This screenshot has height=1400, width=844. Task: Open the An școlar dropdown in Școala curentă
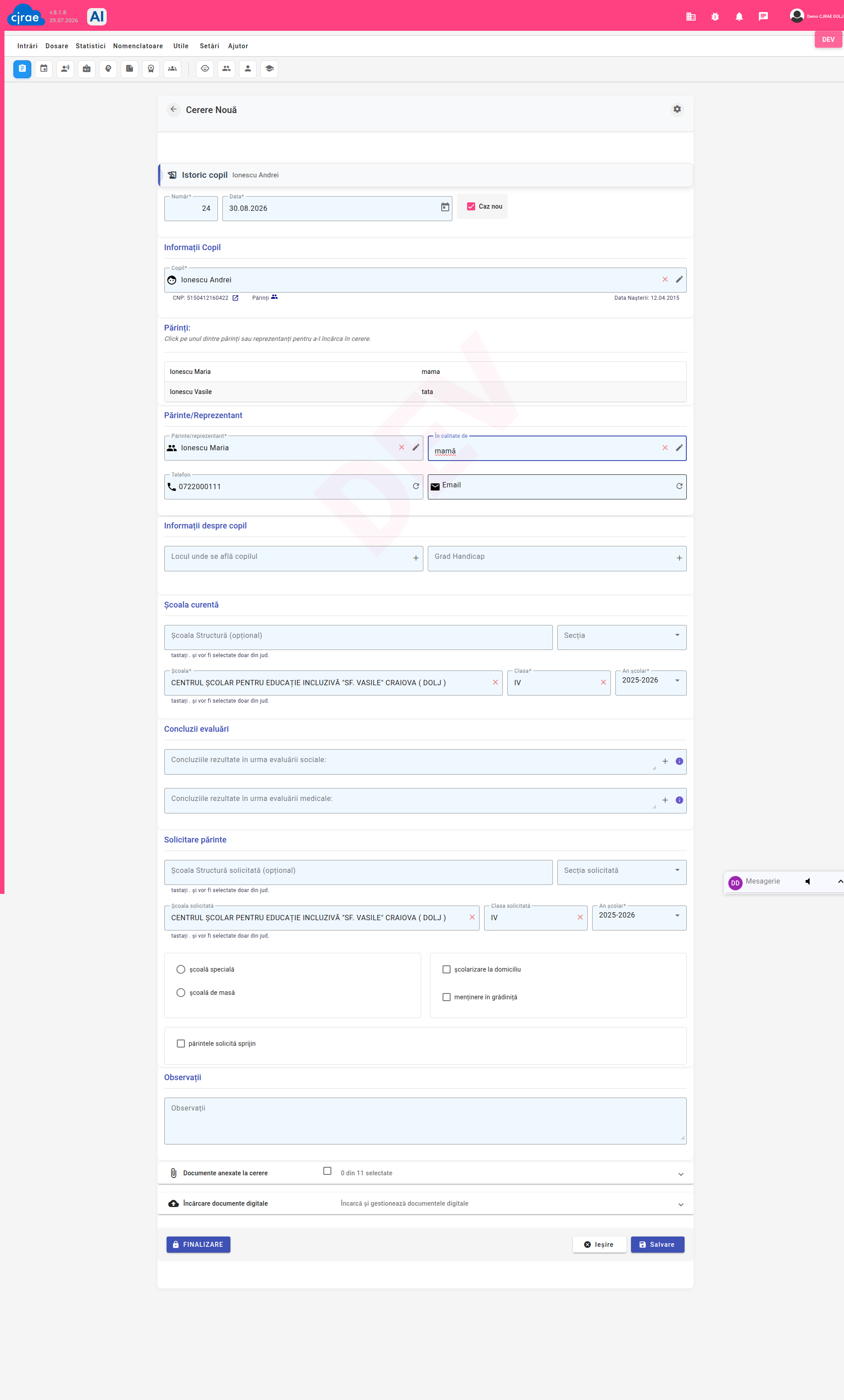pyautogui.click(x=650, y=683)
